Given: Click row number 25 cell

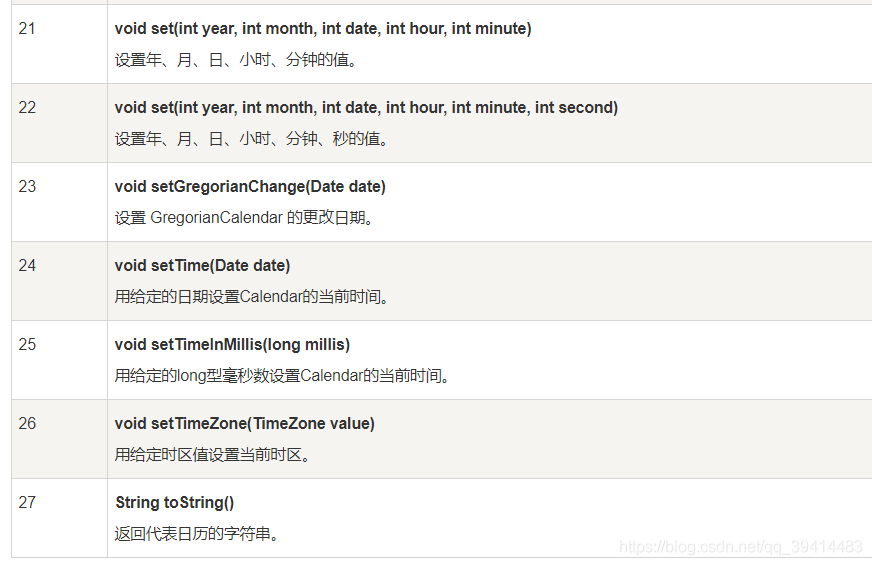Looking at the screenshot, I should (60, 360).
